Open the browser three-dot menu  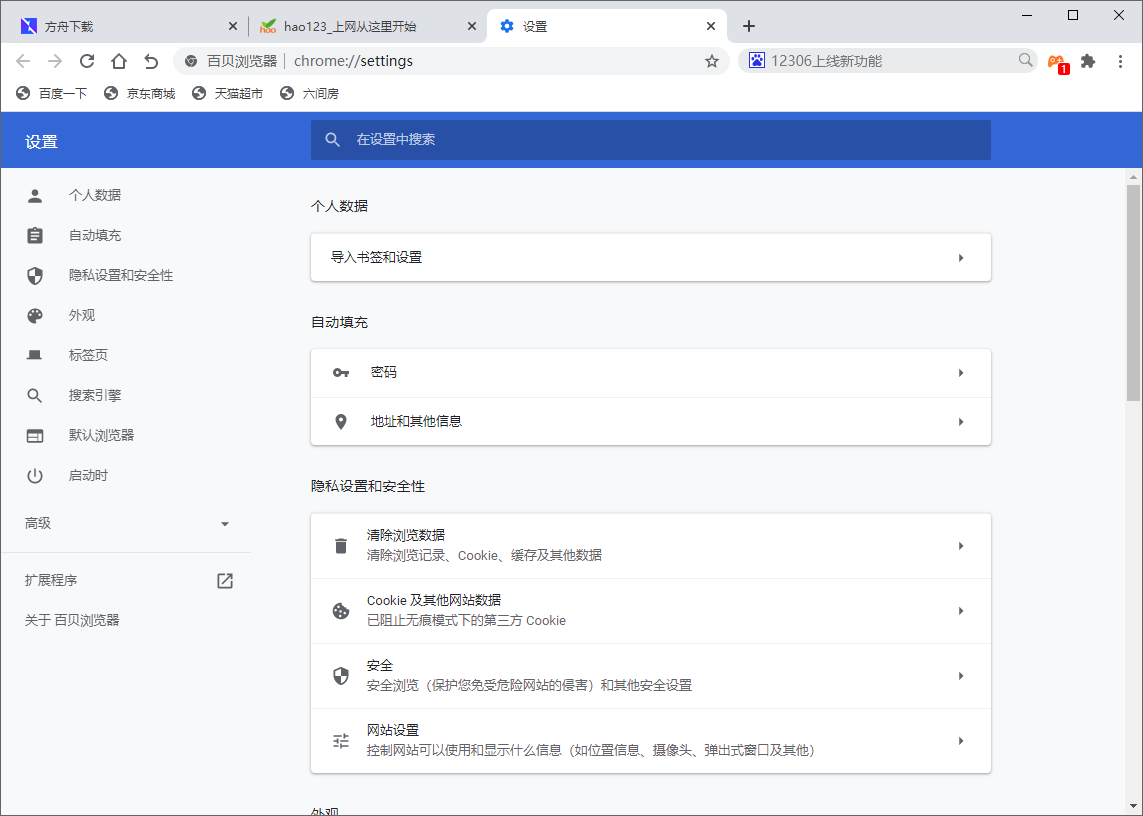pos(1120,61)
